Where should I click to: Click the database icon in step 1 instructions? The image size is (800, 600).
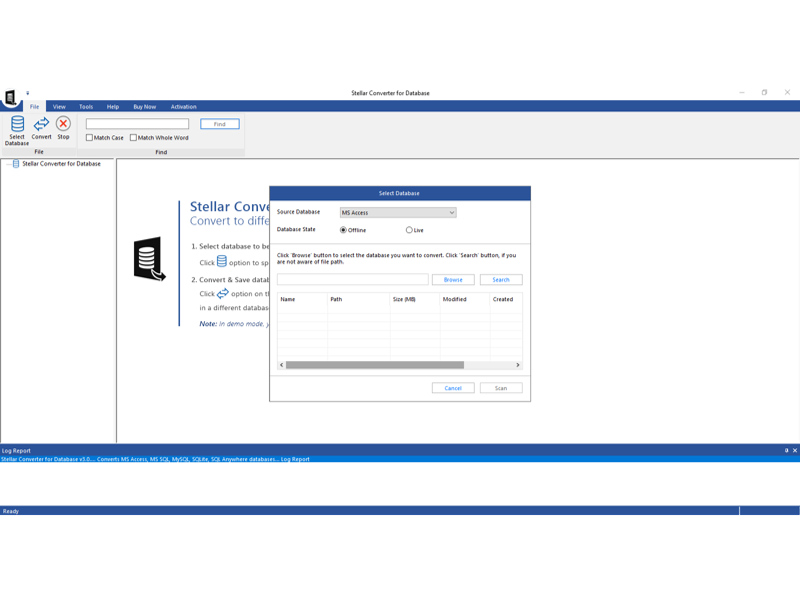pyautogui.click(x=222, y=261)
